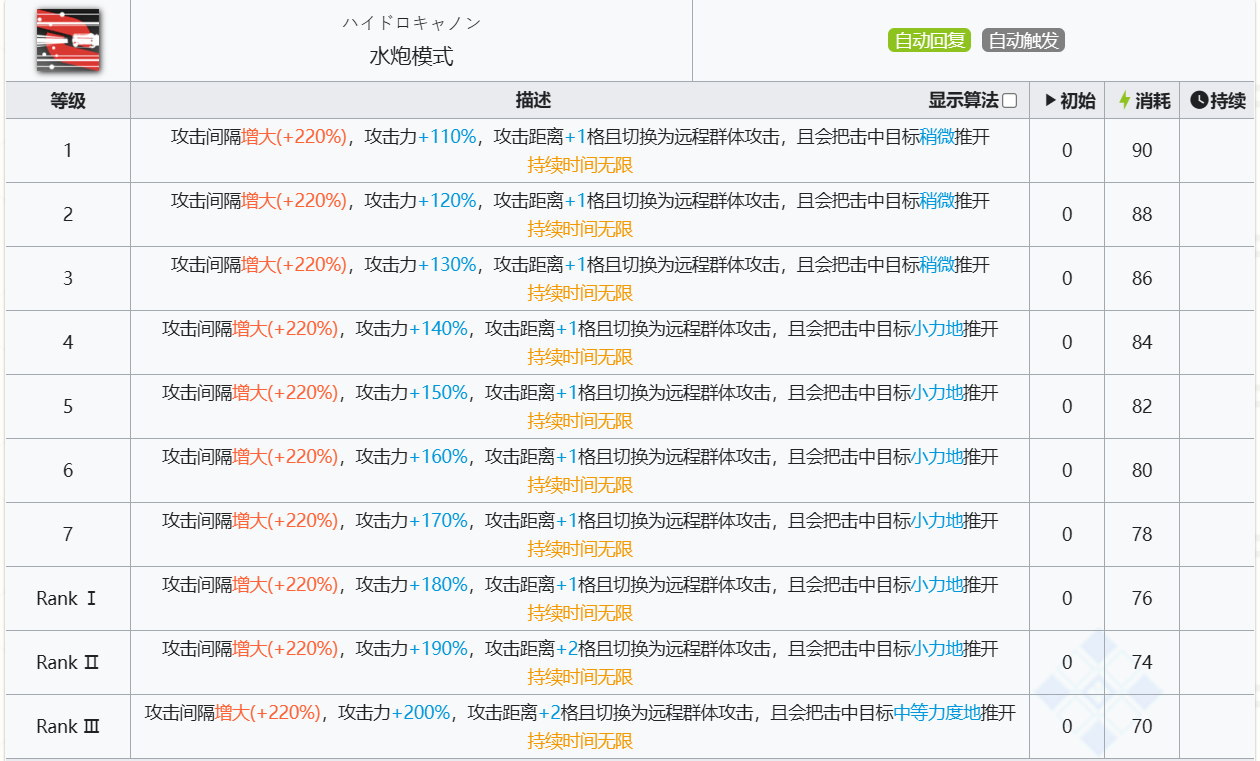The image size is (1260, 761).
Task: Click the 持续 clock icon
Action: tap(1199, 100)
